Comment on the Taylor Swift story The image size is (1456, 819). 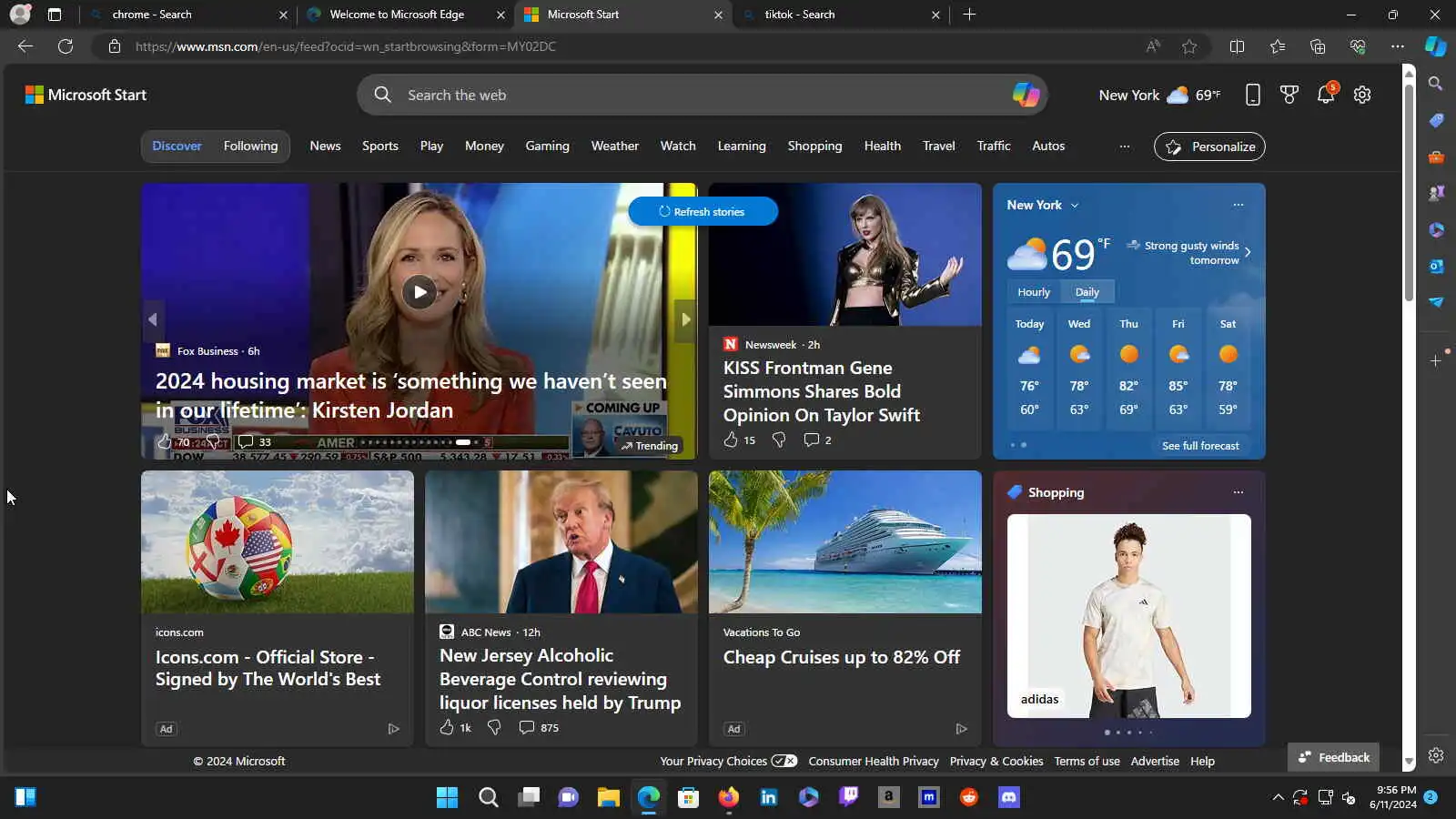817,440
